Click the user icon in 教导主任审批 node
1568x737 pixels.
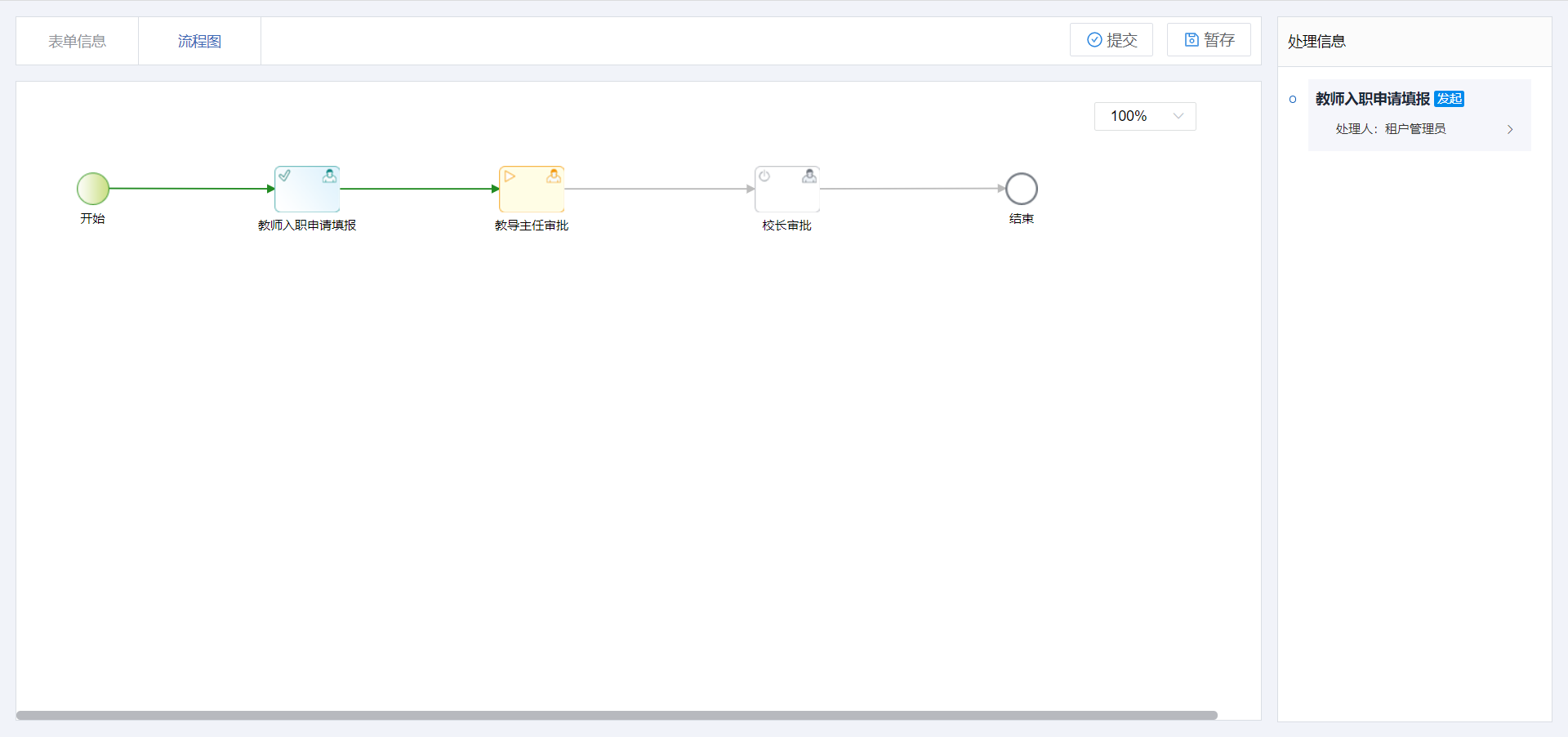[554, 176]
